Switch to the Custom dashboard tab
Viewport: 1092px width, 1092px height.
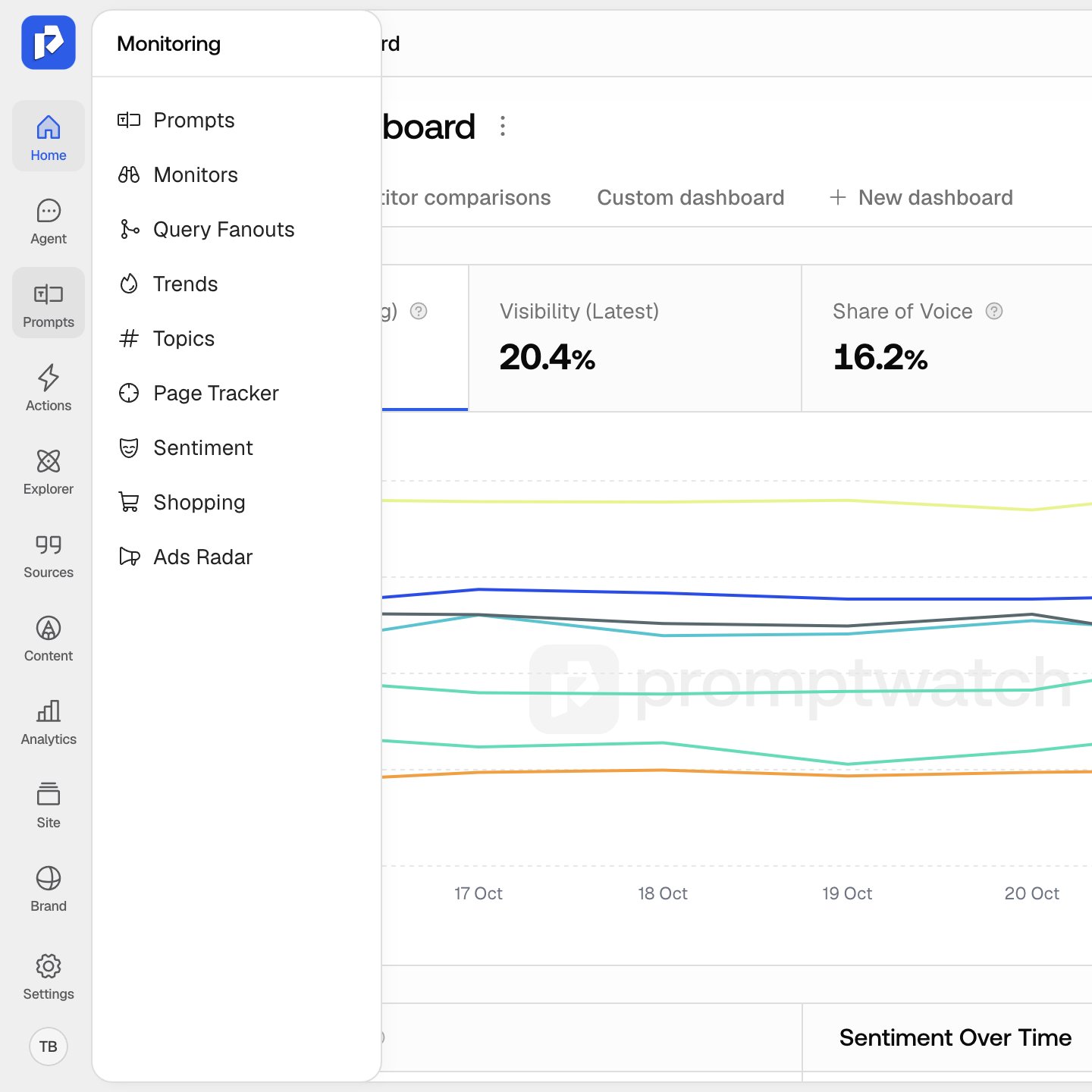pyautogui.click(x=691, y=198)
